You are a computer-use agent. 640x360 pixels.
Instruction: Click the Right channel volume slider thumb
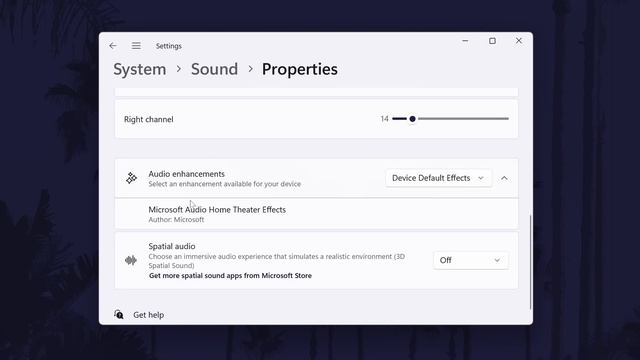coord(412,119)
